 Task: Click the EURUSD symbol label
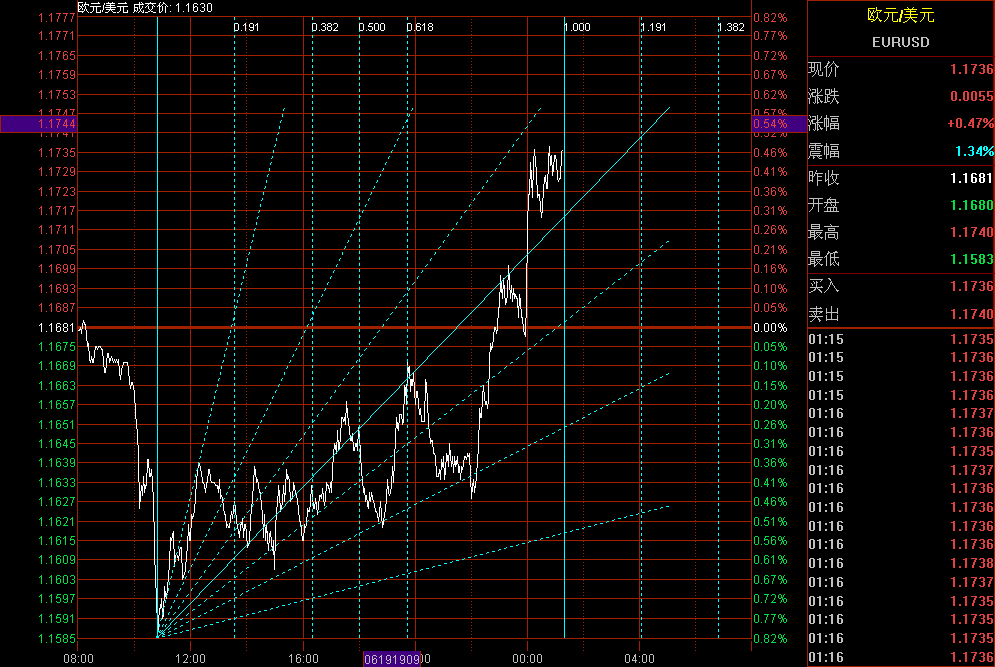click(x=900, y=42)
